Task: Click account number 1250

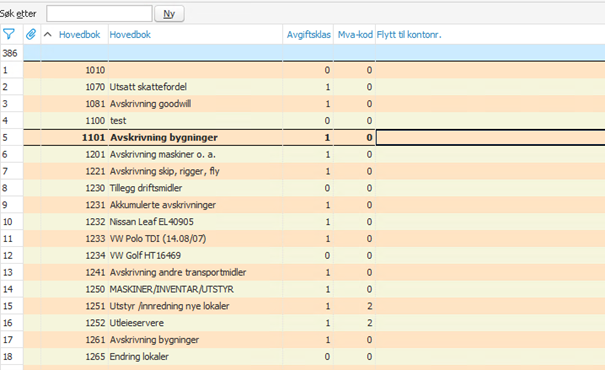Action: pos(95,289)
